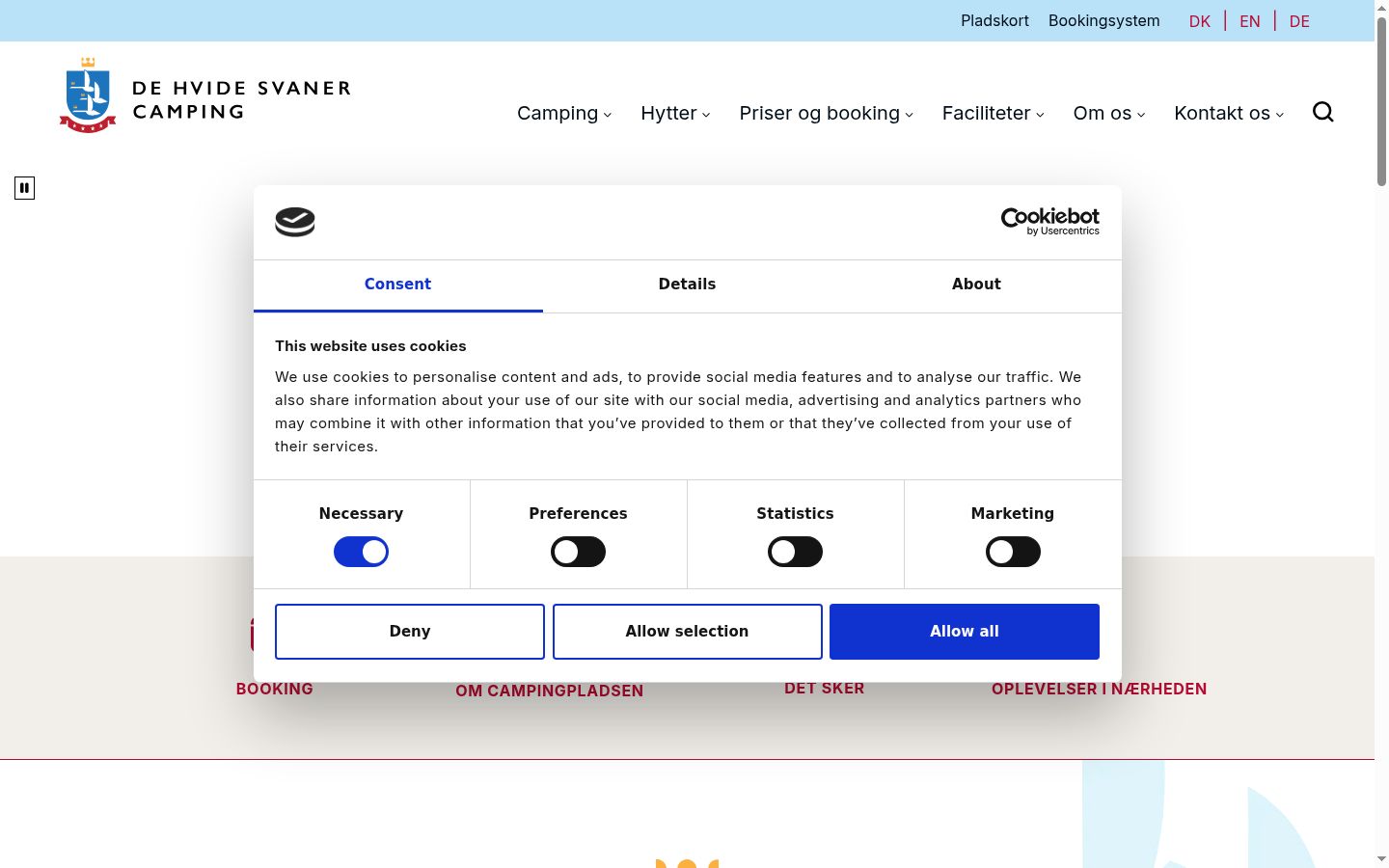
Task: Click the Cookiebot by Usercentrics logo
Action: pyautogui.click(x=1049, y=222)
